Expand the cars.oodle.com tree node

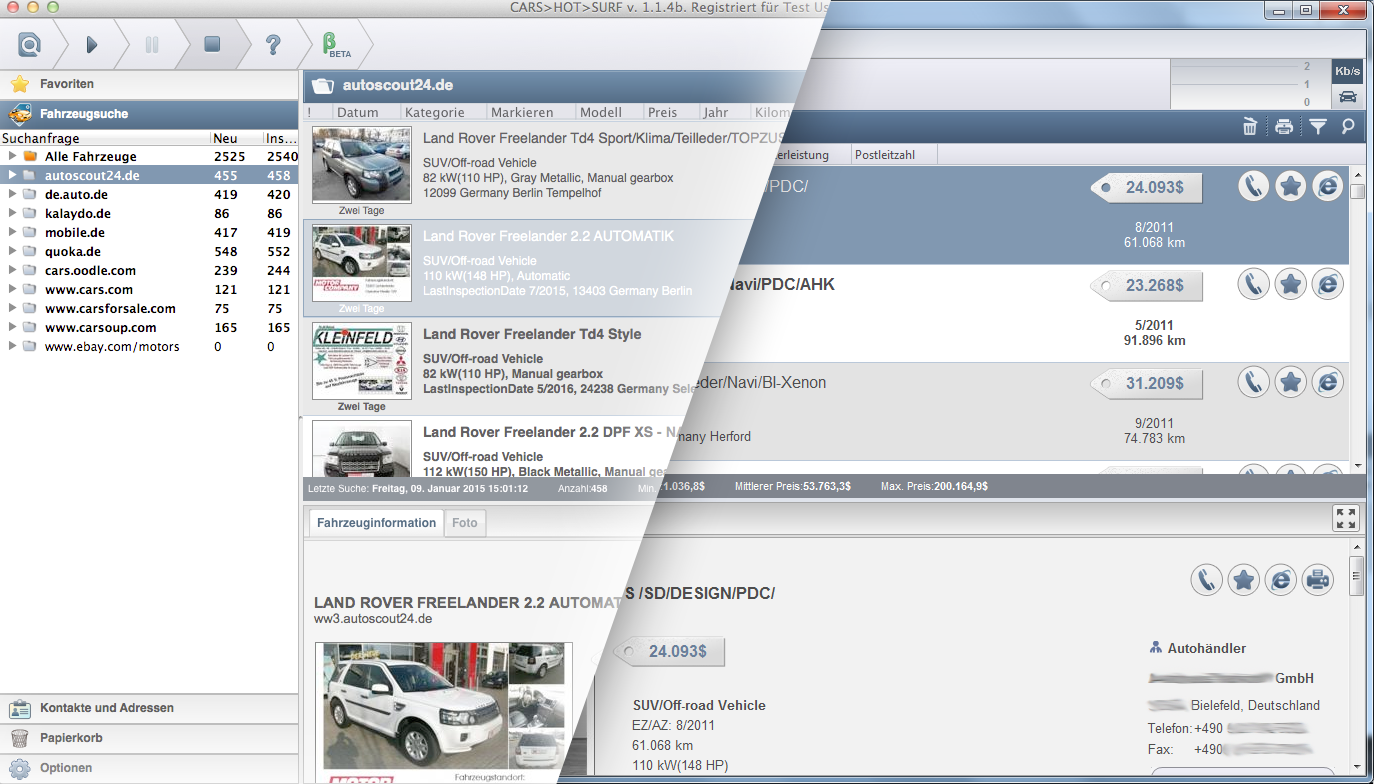pos(12,270)
